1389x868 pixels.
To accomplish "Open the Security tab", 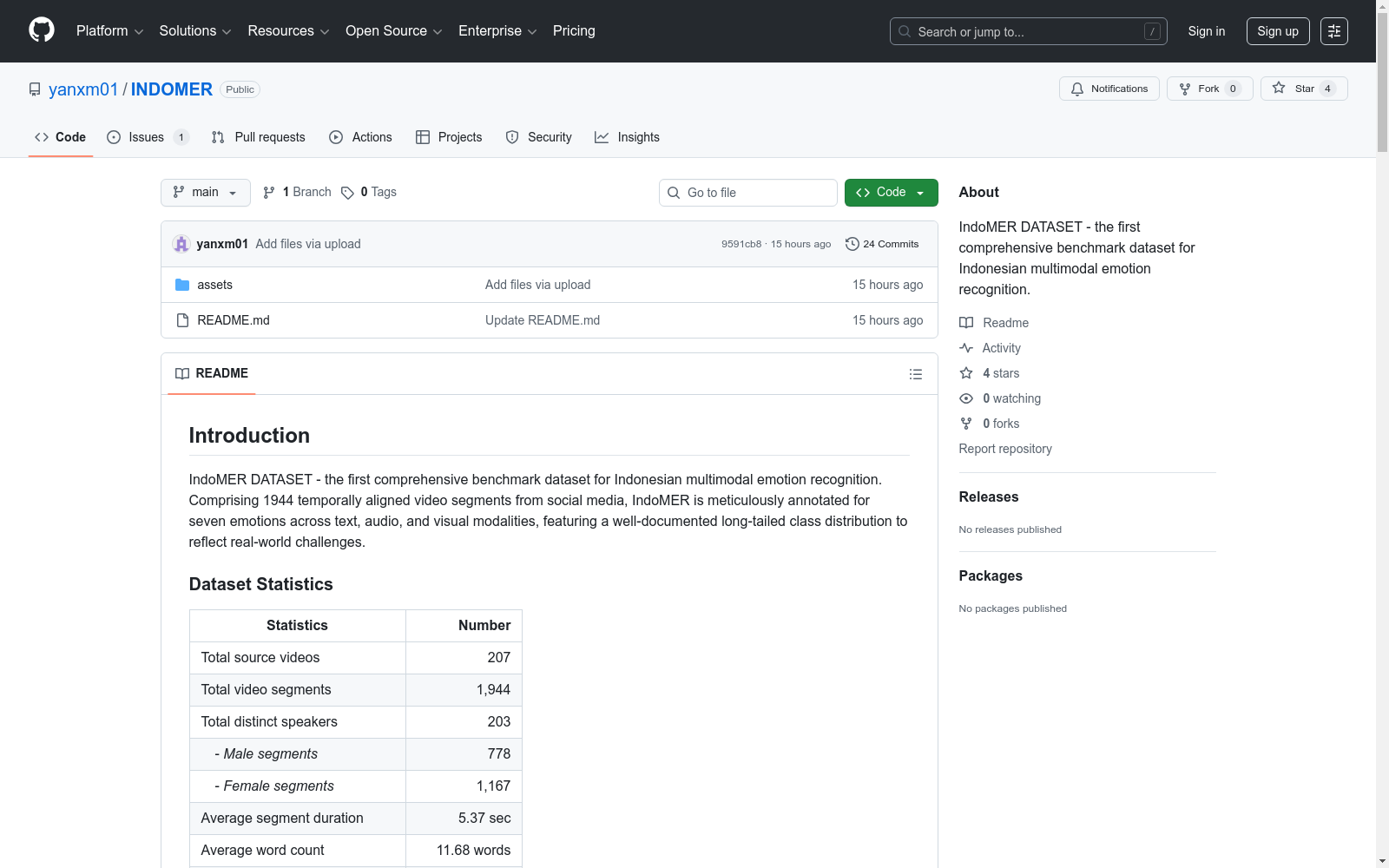I will click(x=538, y=137).
